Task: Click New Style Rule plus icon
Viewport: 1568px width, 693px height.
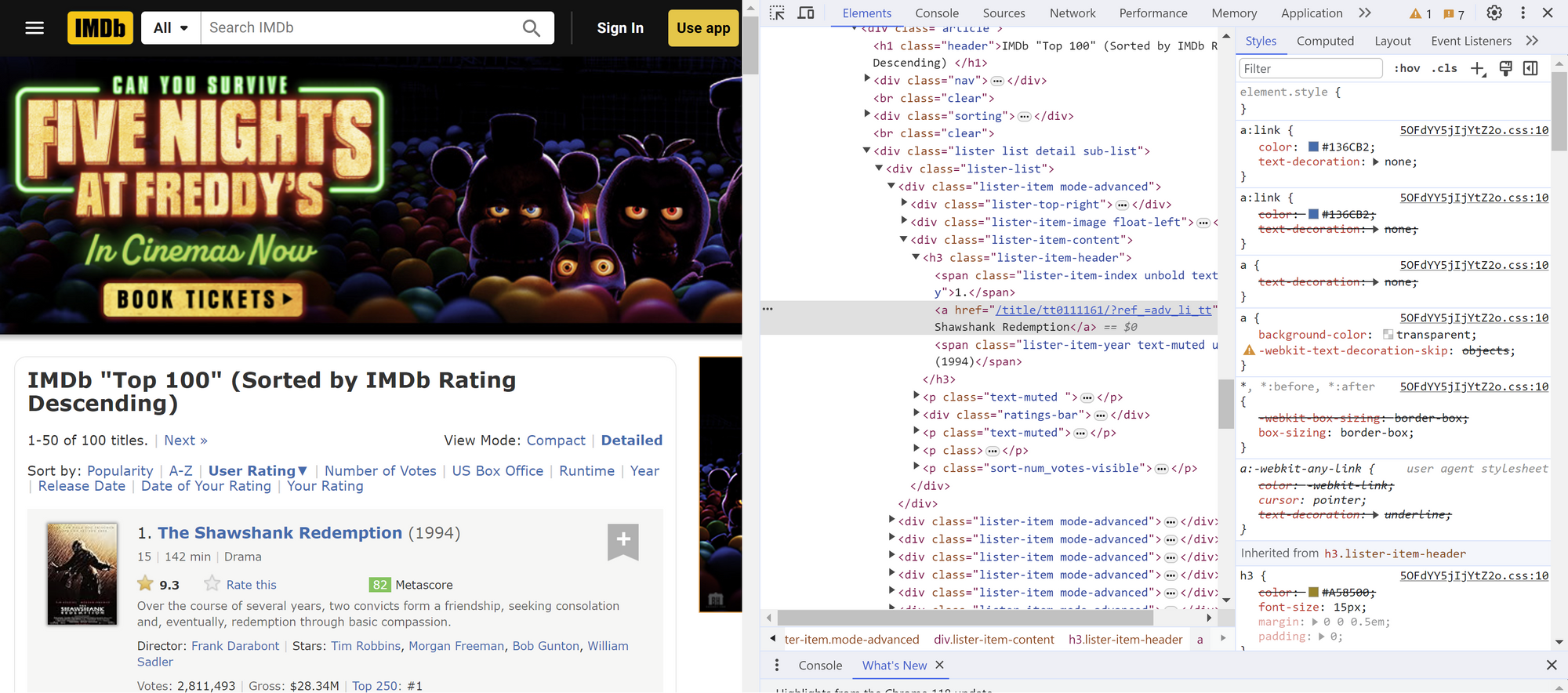Action: coord(1478,69)
